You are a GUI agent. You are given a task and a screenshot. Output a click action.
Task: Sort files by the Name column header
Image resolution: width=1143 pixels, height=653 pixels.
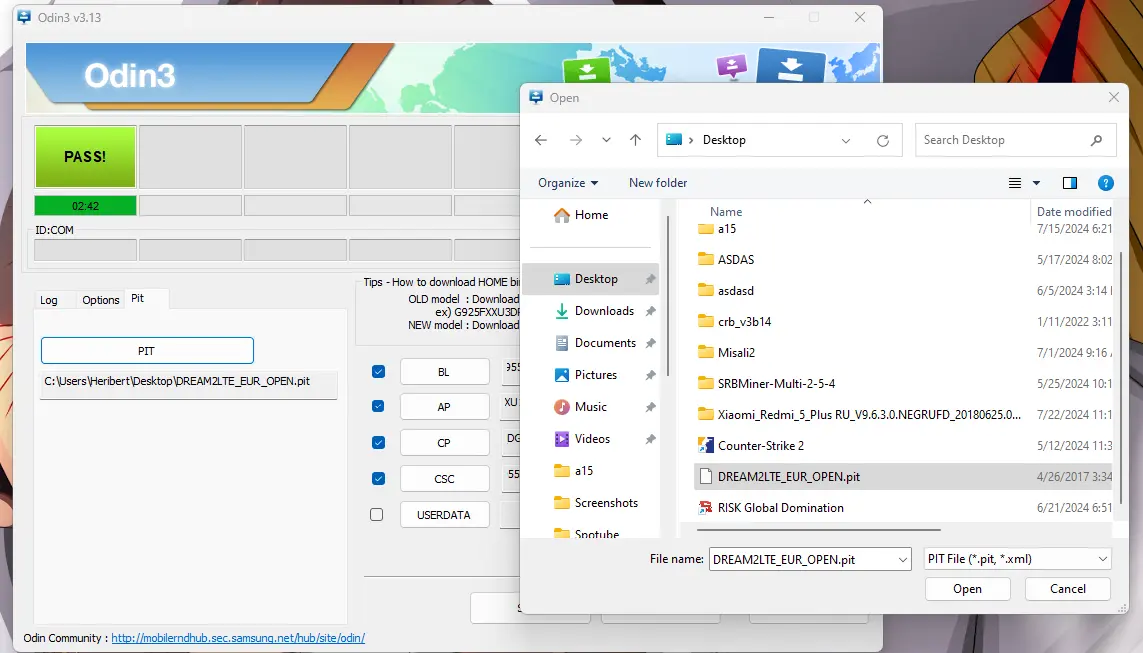[x=726, y=212]
